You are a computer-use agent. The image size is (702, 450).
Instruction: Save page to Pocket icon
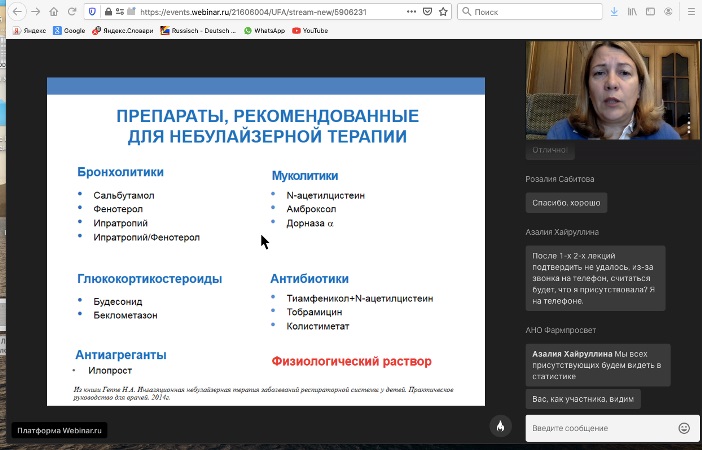428,12
